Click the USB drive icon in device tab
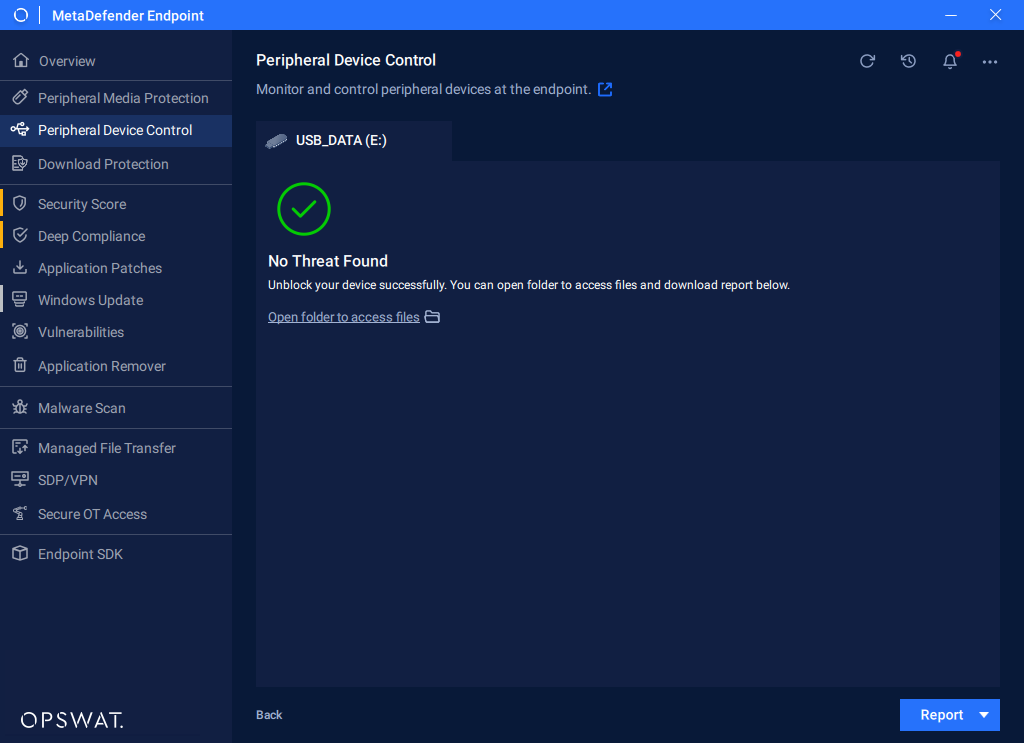Image resolution: width=1024 pixels, height=743 pixels. 276,140
